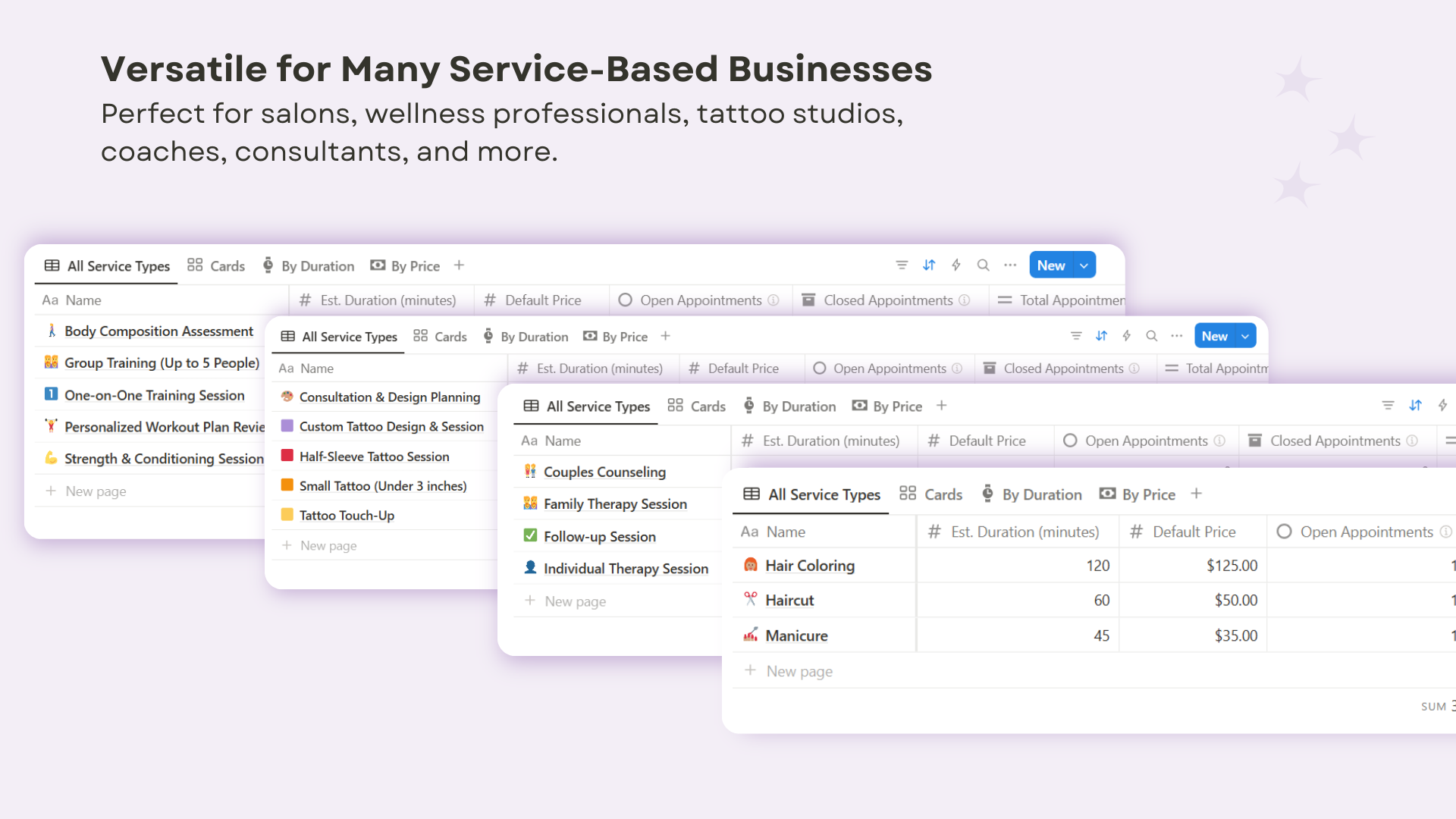
Task: Open Strength & Conditioning Session page
Action: [x=164, y=459]
